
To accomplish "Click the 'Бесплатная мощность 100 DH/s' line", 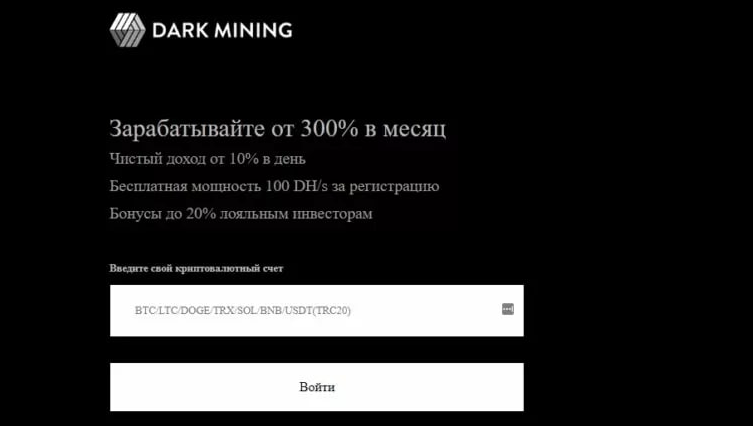I will click(x=274, y=186).
